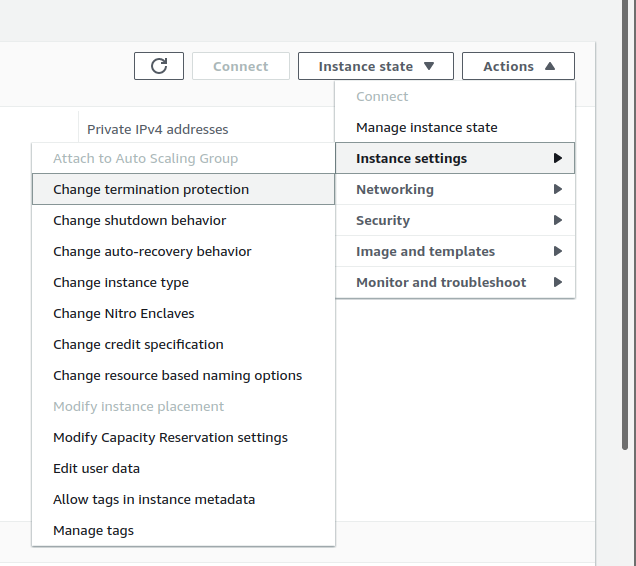Collapse the Actions dropdown menu
This screenshot has width=636, height=566.
518,66
